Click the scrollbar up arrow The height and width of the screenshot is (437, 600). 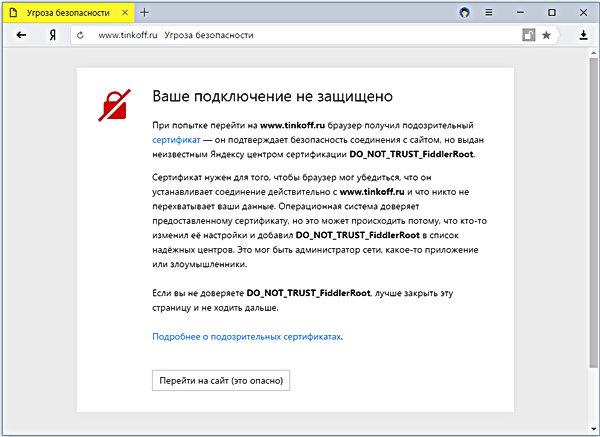[x=593, y=53]
